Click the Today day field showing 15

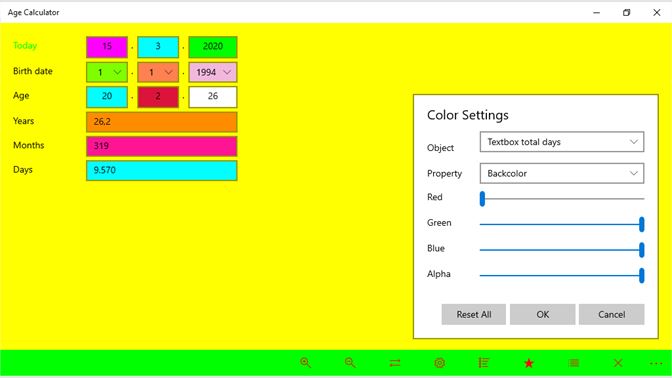coord(107,47)
